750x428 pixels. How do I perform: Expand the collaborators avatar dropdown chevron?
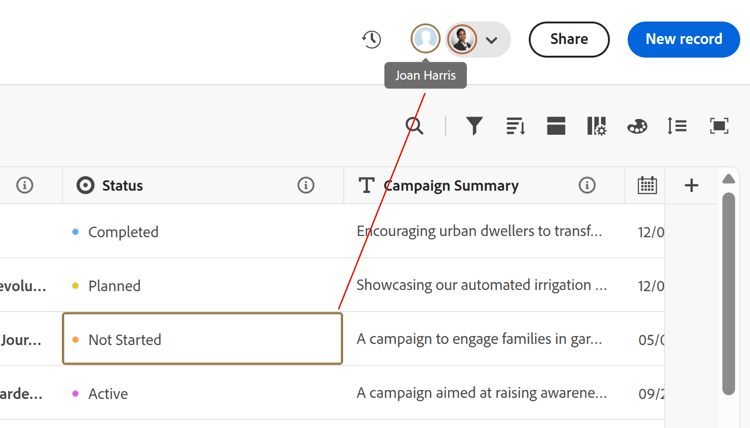(x=492, y=40)
